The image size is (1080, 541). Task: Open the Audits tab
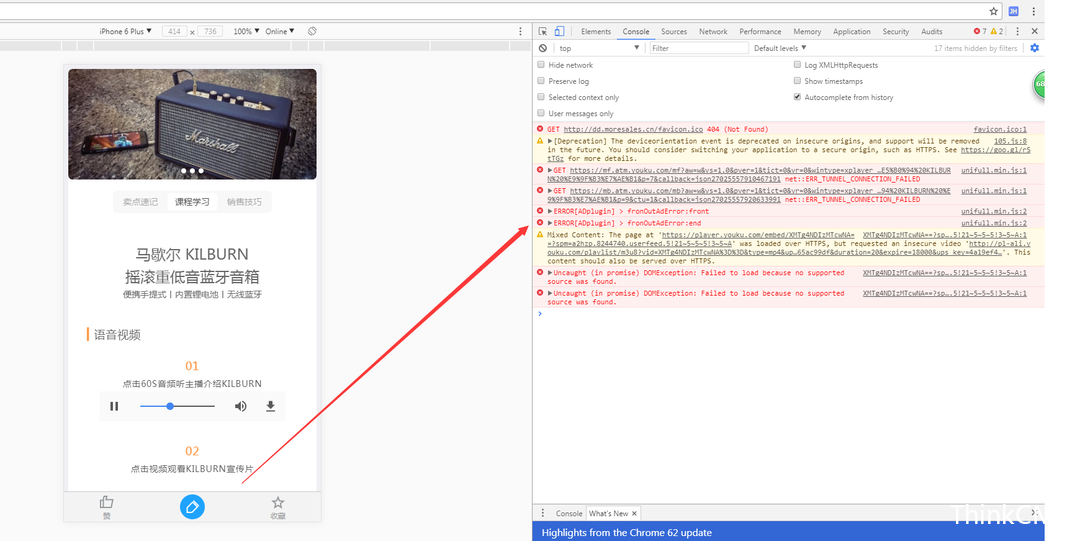(931, 32)
